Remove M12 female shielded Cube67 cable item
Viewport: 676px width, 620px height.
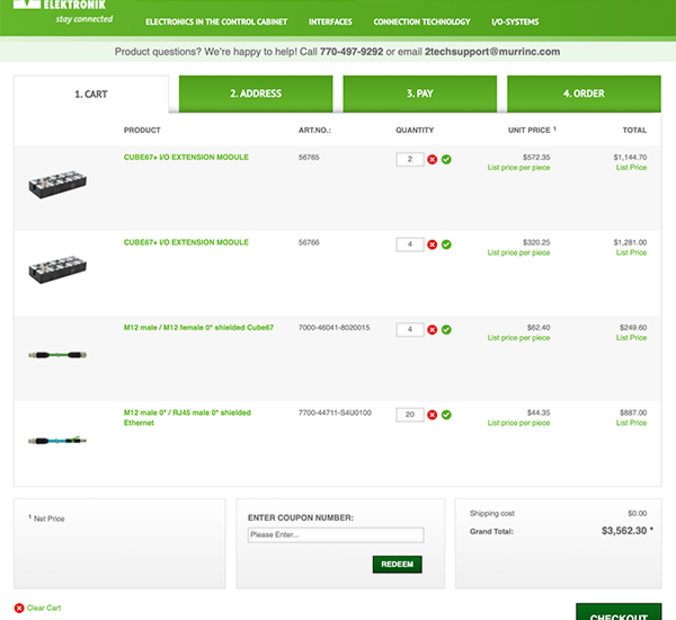click(432, 330)
